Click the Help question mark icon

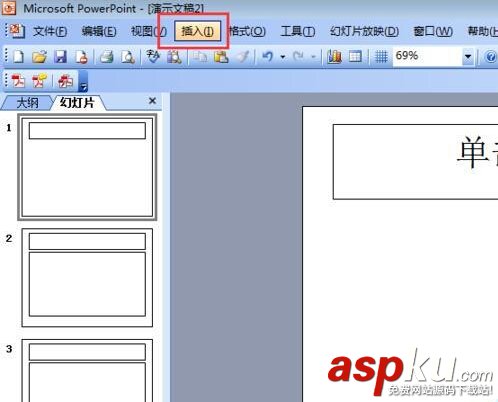pyautogui.click(x=490, y=57)
